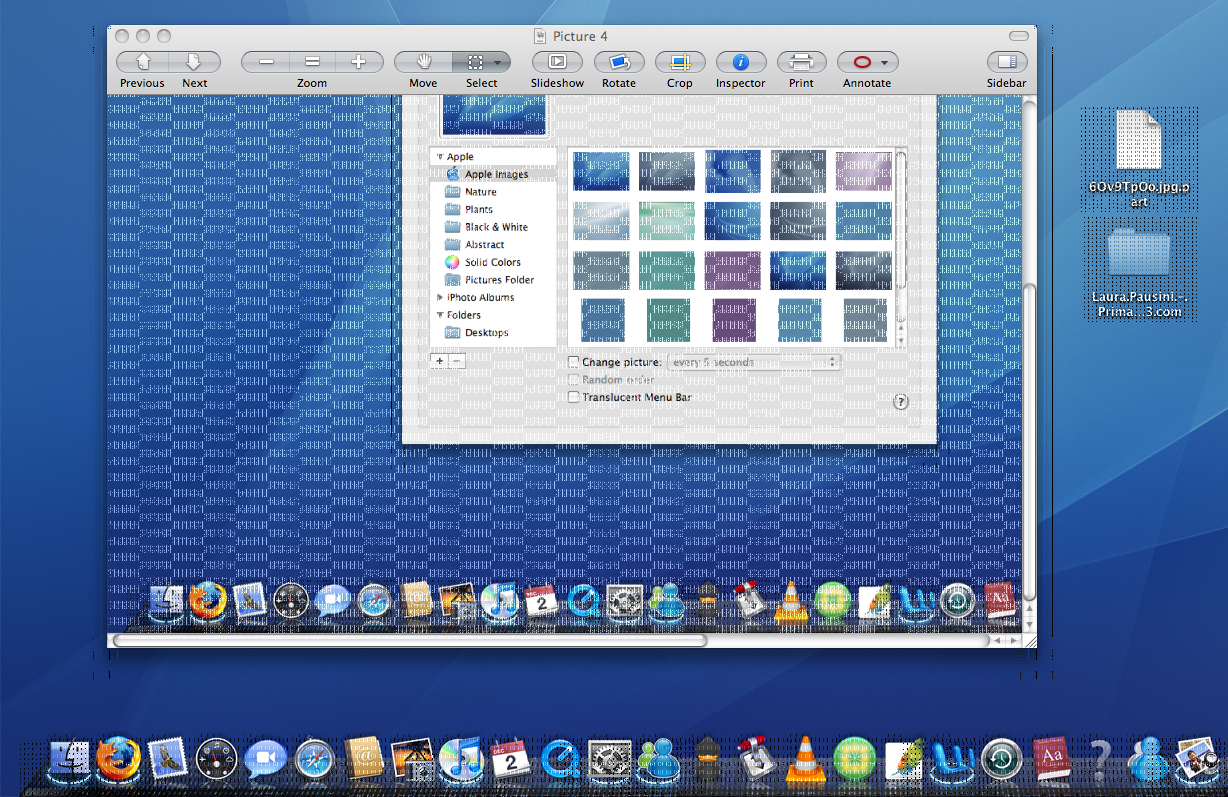The height and width of the screenshot is (797, 1228).
Task: Show actual size with equals zoom button
Action: pyautogui.click(x=312, y=62)
